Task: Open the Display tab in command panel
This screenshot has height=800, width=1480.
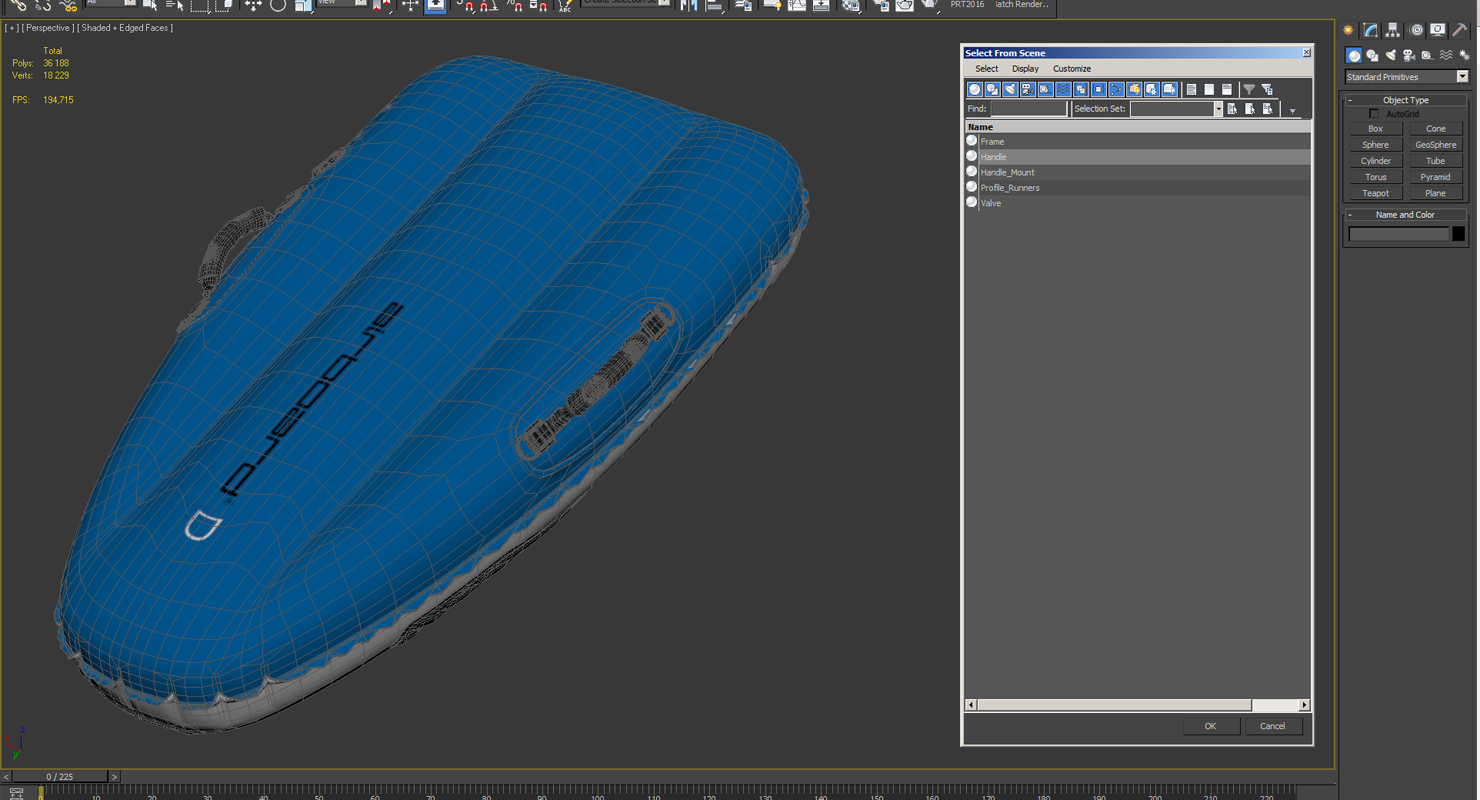Action: (x=1438, y=30)
